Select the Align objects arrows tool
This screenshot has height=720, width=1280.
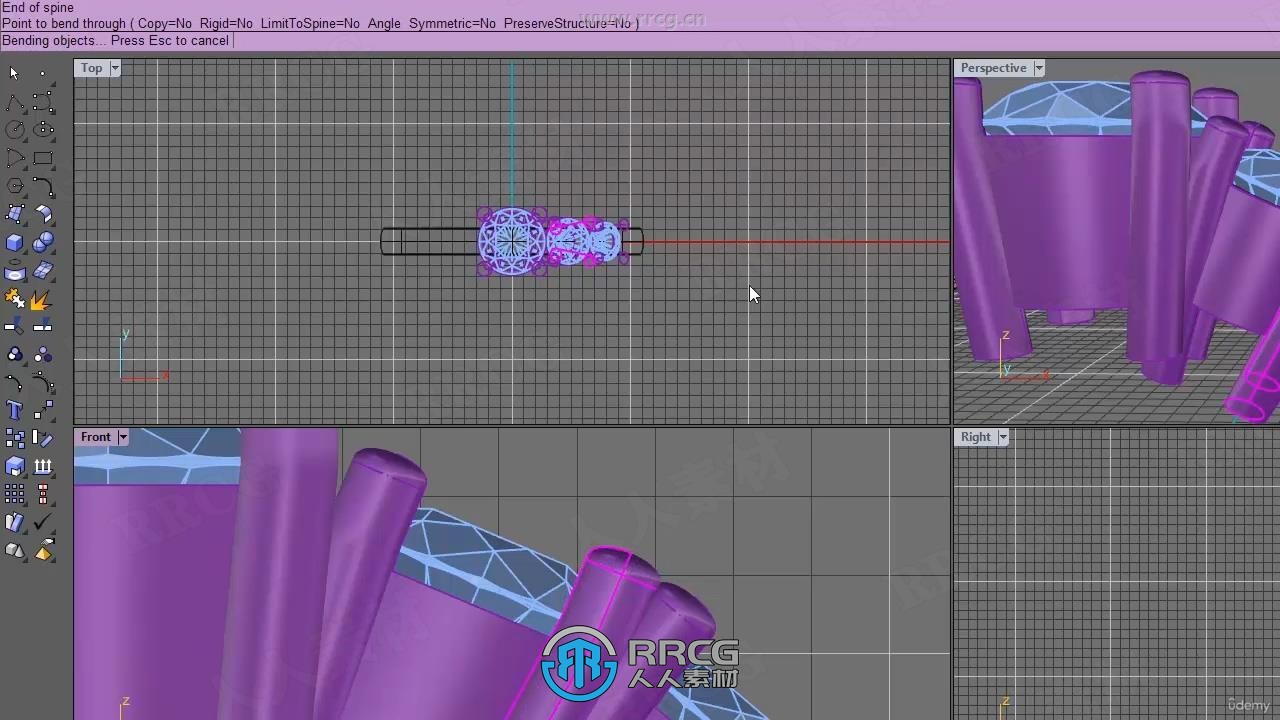pos(43,466)
